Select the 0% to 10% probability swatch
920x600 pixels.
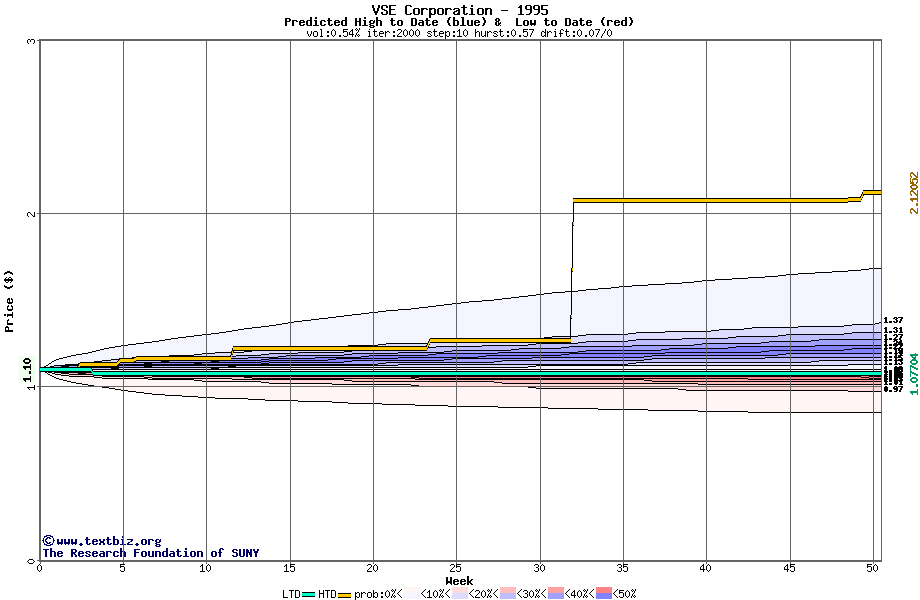(x=412, y=593)
